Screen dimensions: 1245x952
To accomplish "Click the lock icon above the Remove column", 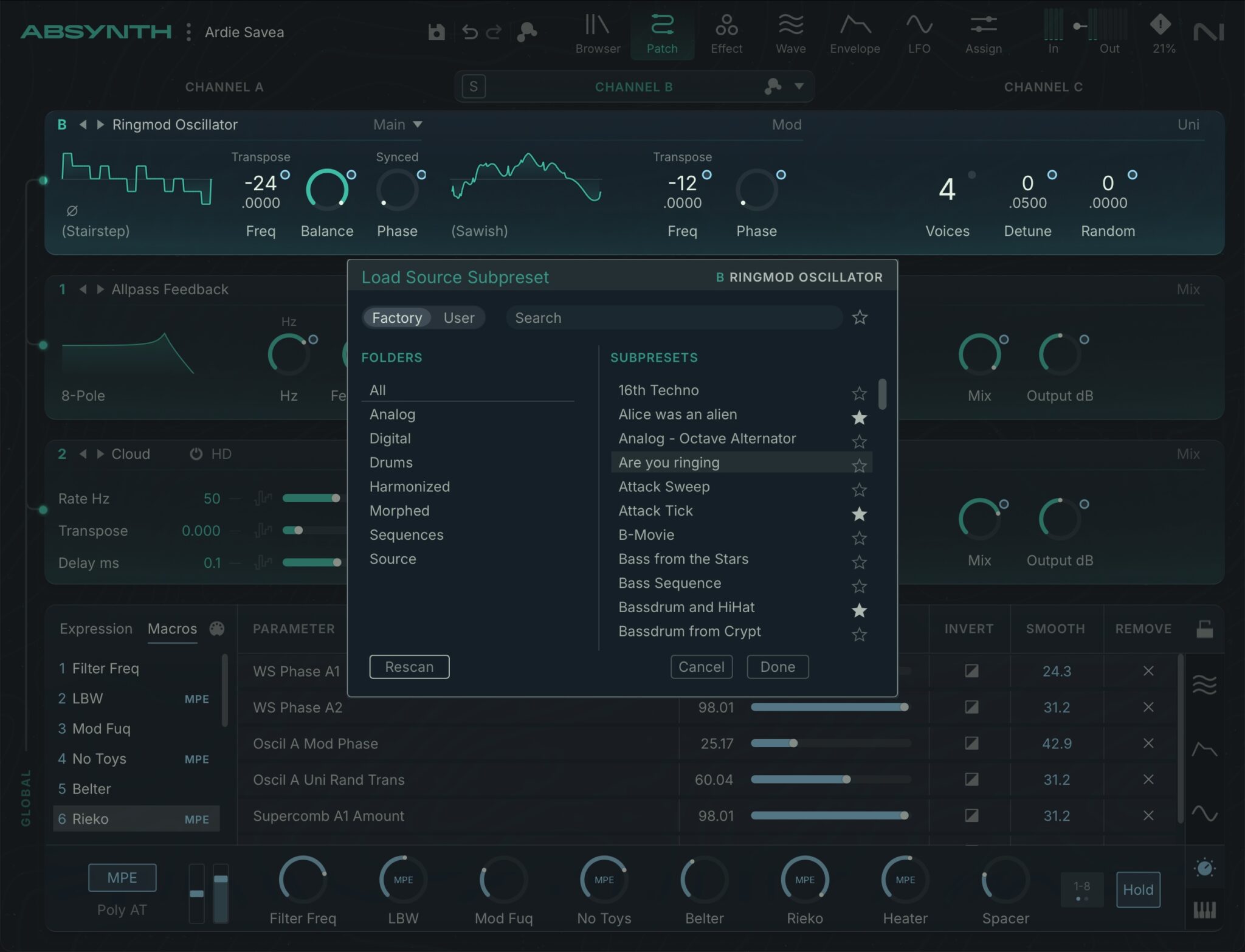I will click(x=1205, y=629).
